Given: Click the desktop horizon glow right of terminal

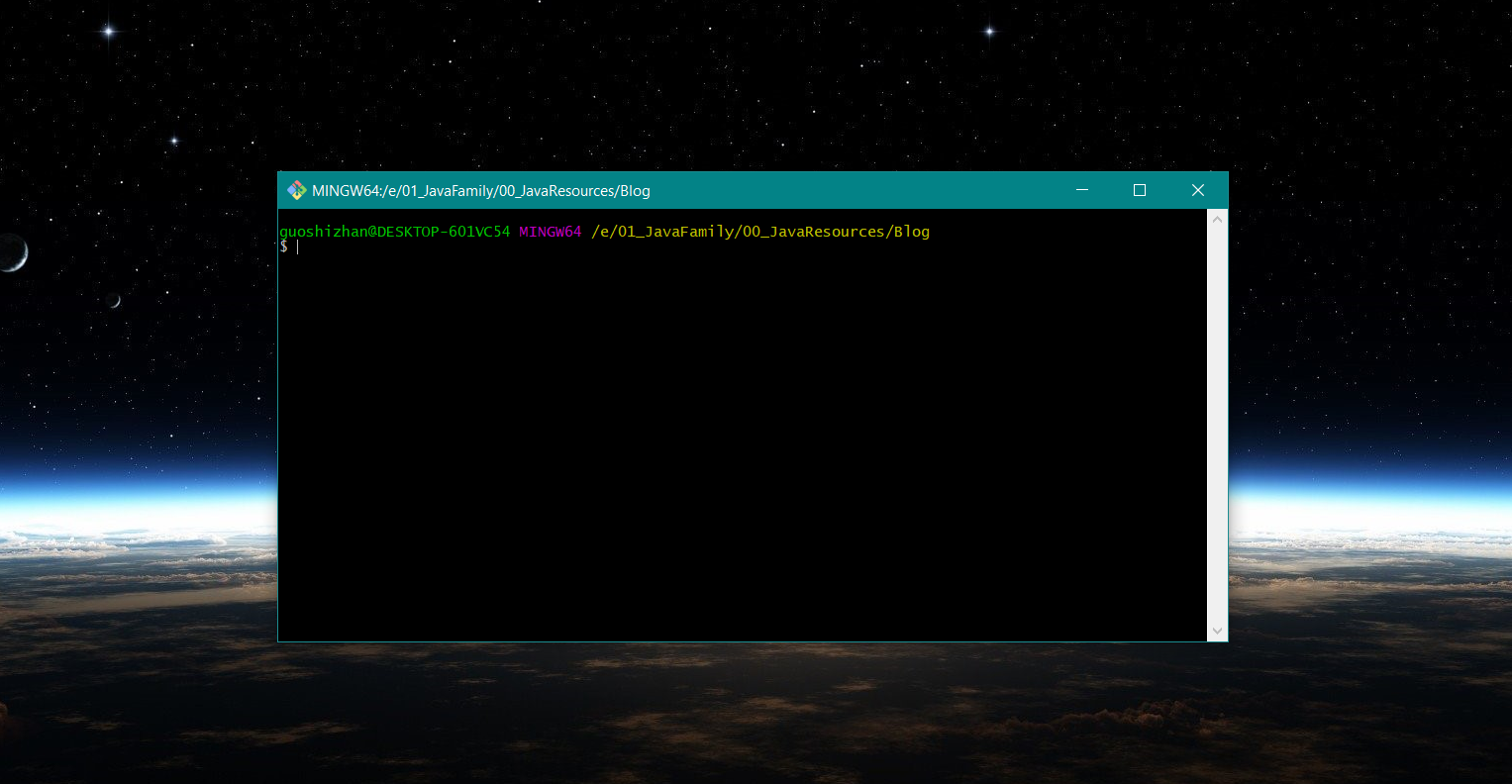Looking at the screenshot, I should (1366, 495).
